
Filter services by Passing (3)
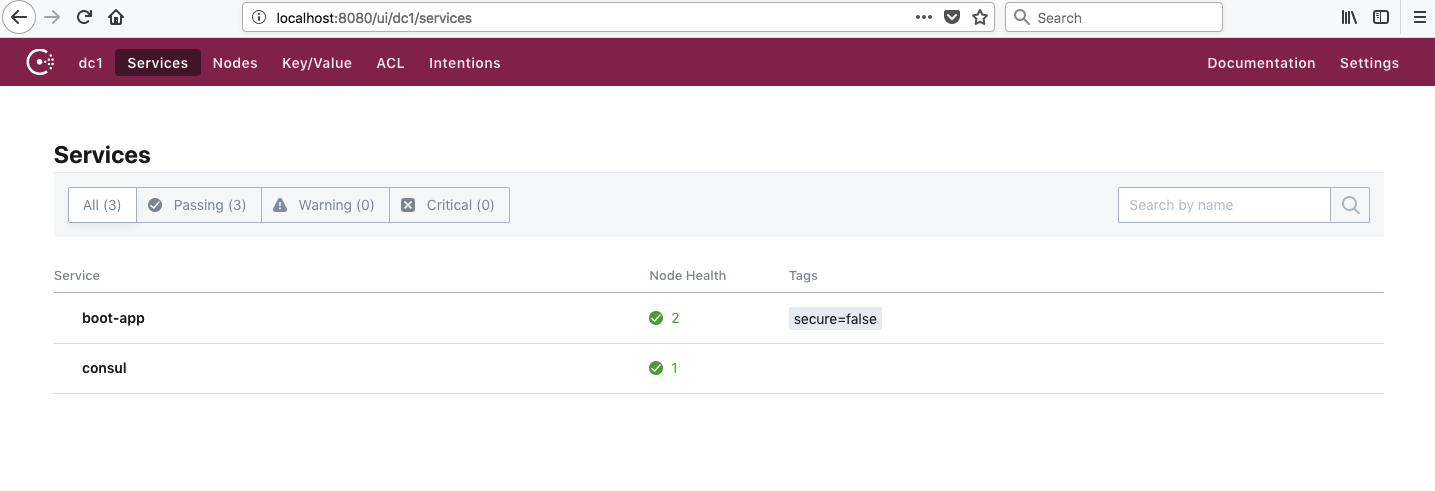(x=198, y=205)
